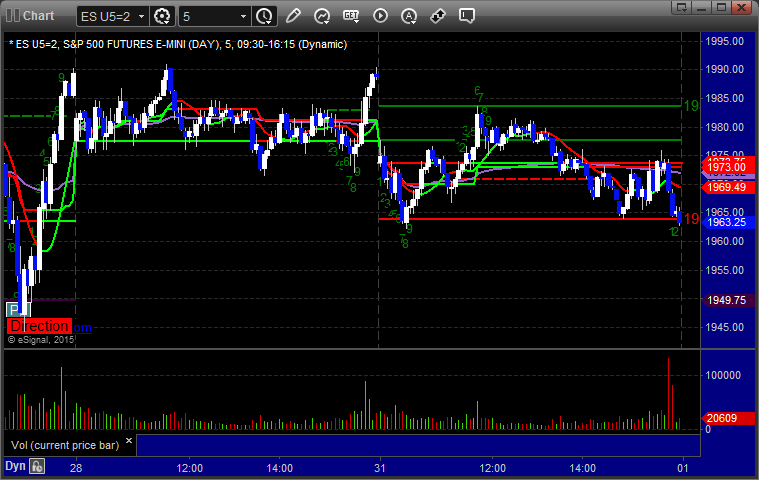Image resolution: width=759 pixels, height=480 pixels.
Task: Open the gear symbol settings icon
Action: [x=162, y=16]
